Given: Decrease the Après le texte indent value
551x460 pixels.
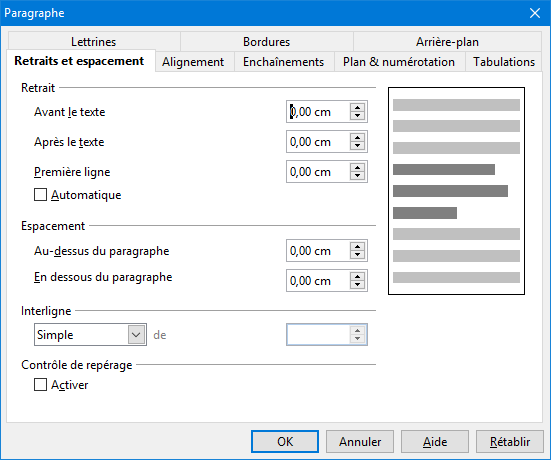Looking at the screenshot, I should pyautogui.click(x=357, y=146).
